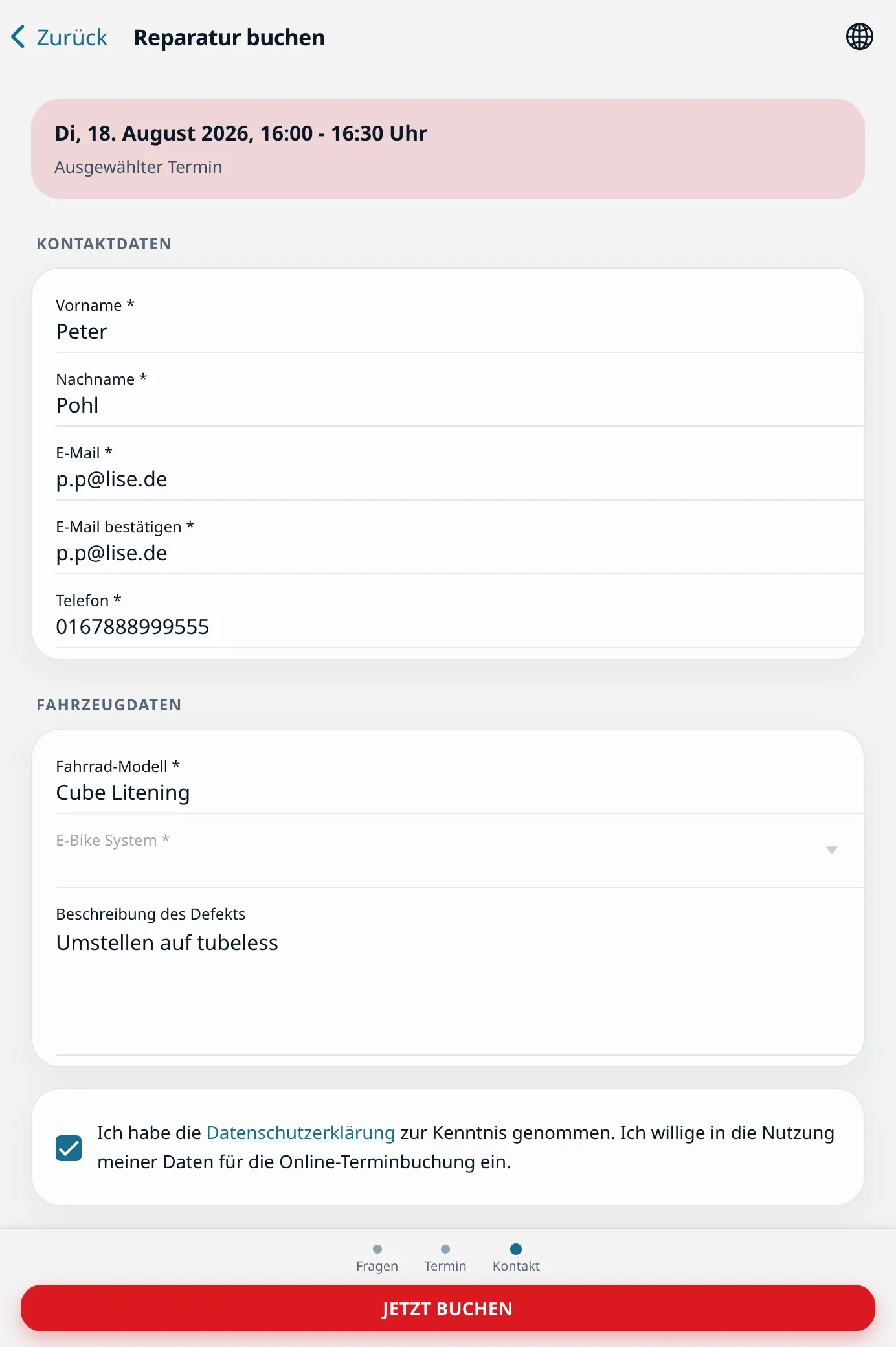Viewport: 896px width, 1347px height.
Task: Switch to the Termin step label
Action: 445,1266
